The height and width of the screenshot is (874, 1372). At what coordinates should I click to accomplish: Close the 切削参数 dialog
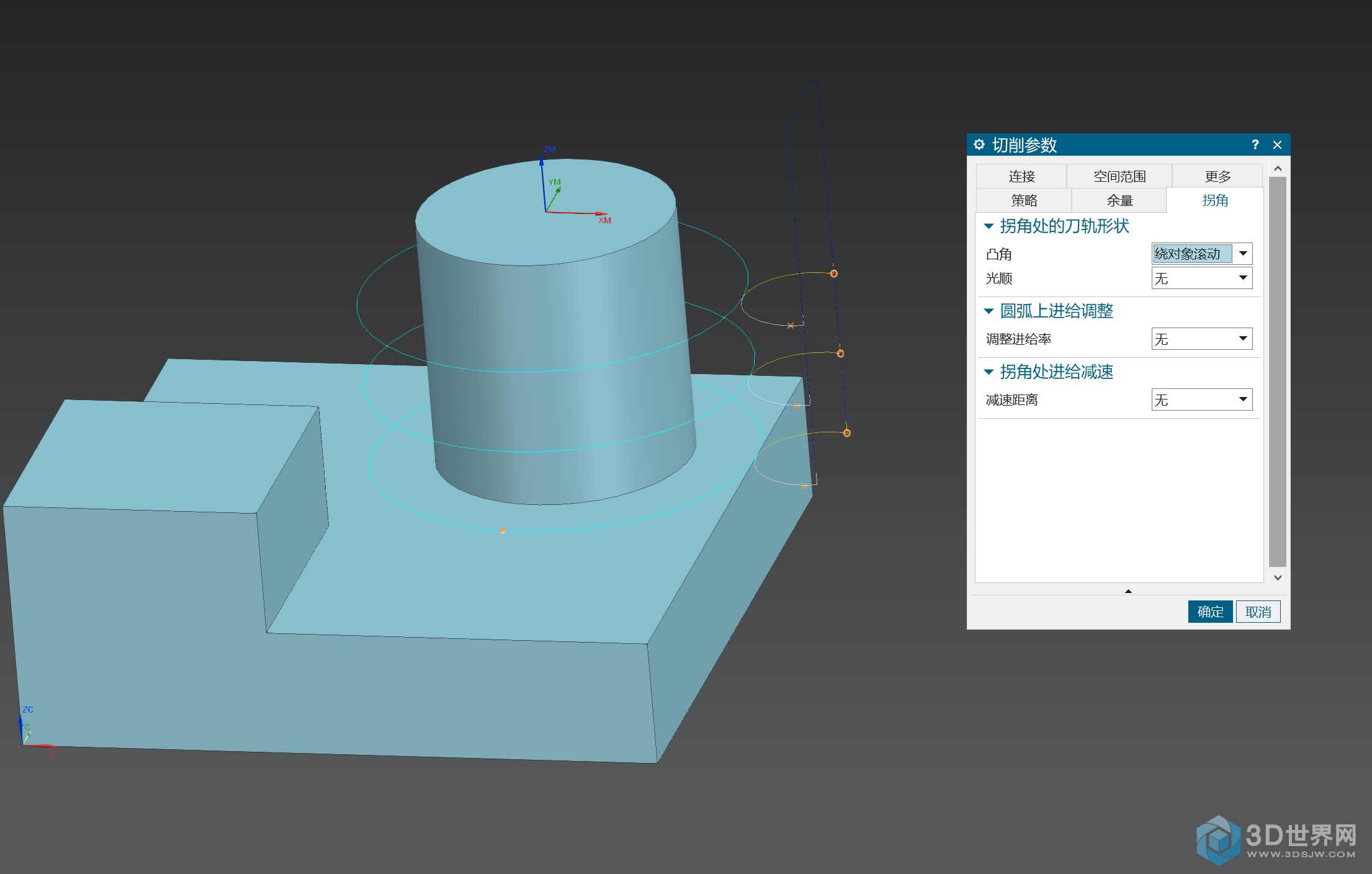coord(1277,145)
